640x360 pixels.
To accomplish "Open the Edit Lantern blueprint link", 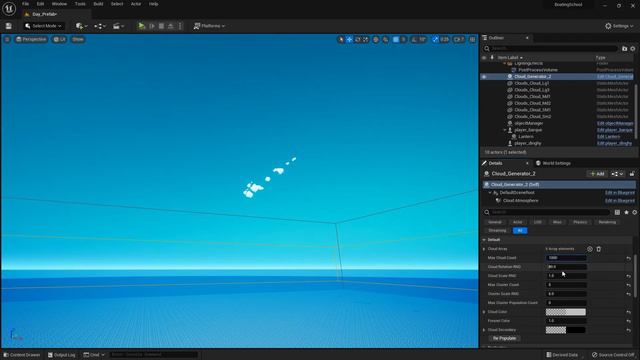I will [x=608, y=137].
